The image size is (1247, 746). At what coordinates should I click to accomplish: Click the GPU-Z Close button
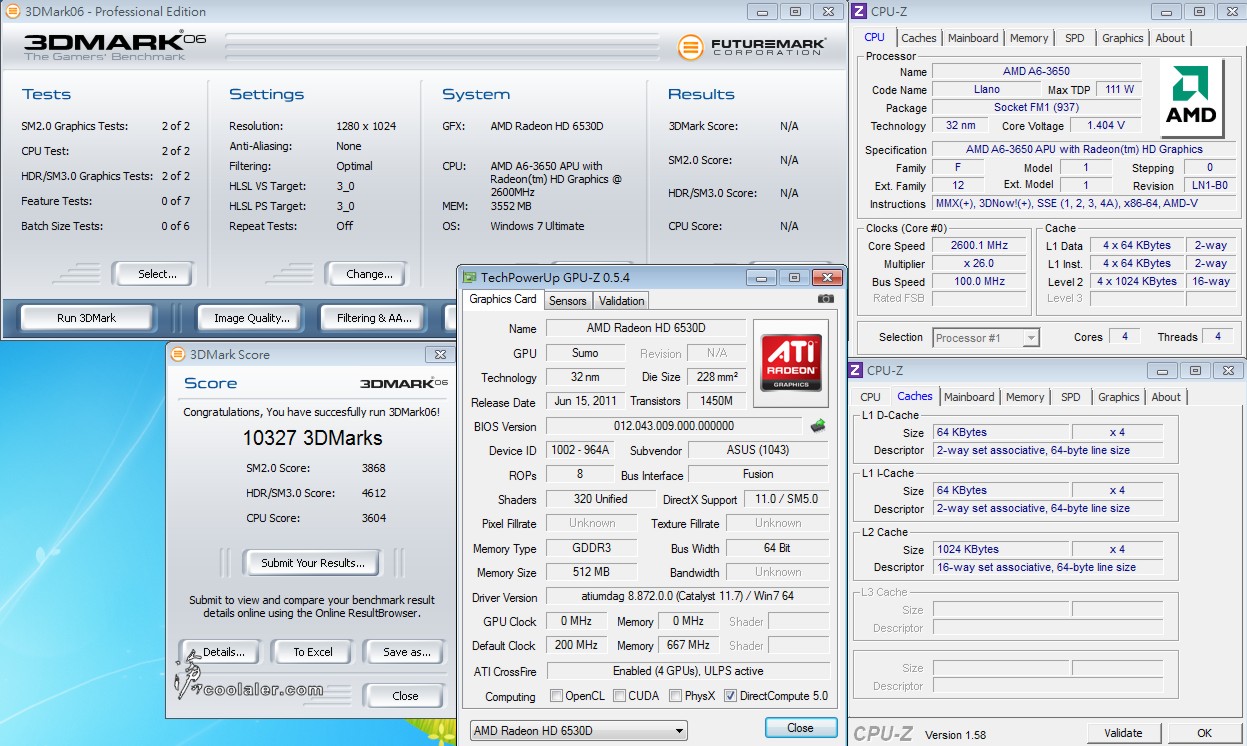coord(800,728)
